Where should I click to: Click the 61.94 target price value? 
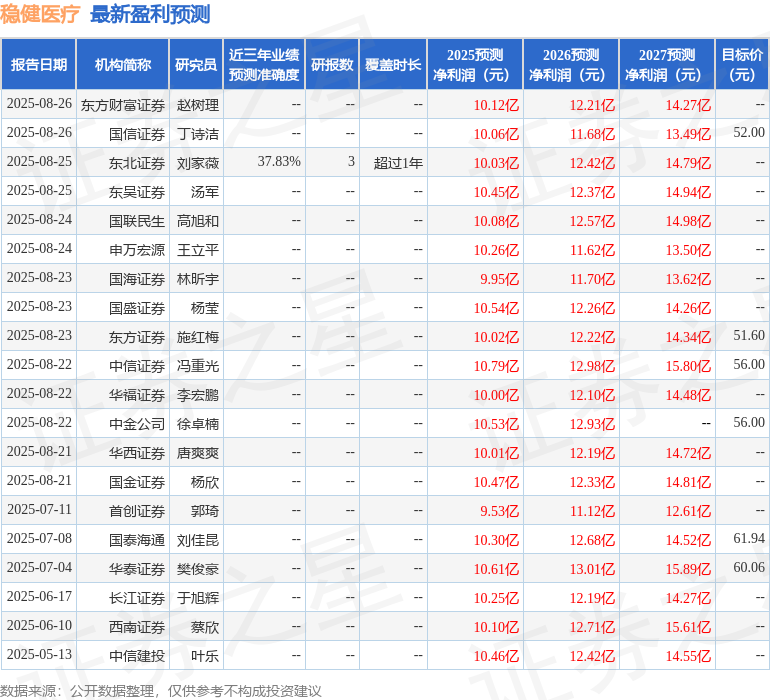(748, 539)
